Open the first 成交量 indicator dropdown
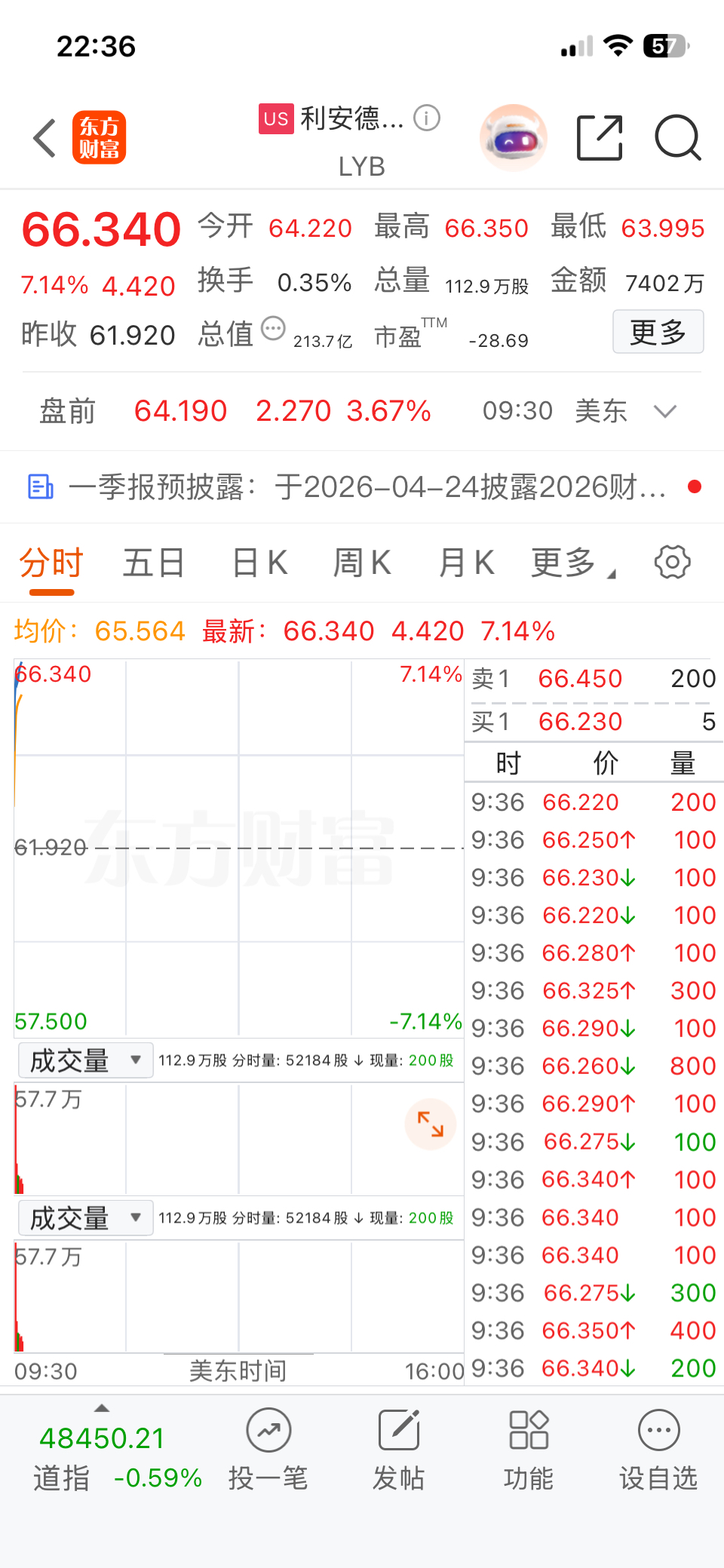This screenshot has height=1568, width=724. click(85, 1060)
